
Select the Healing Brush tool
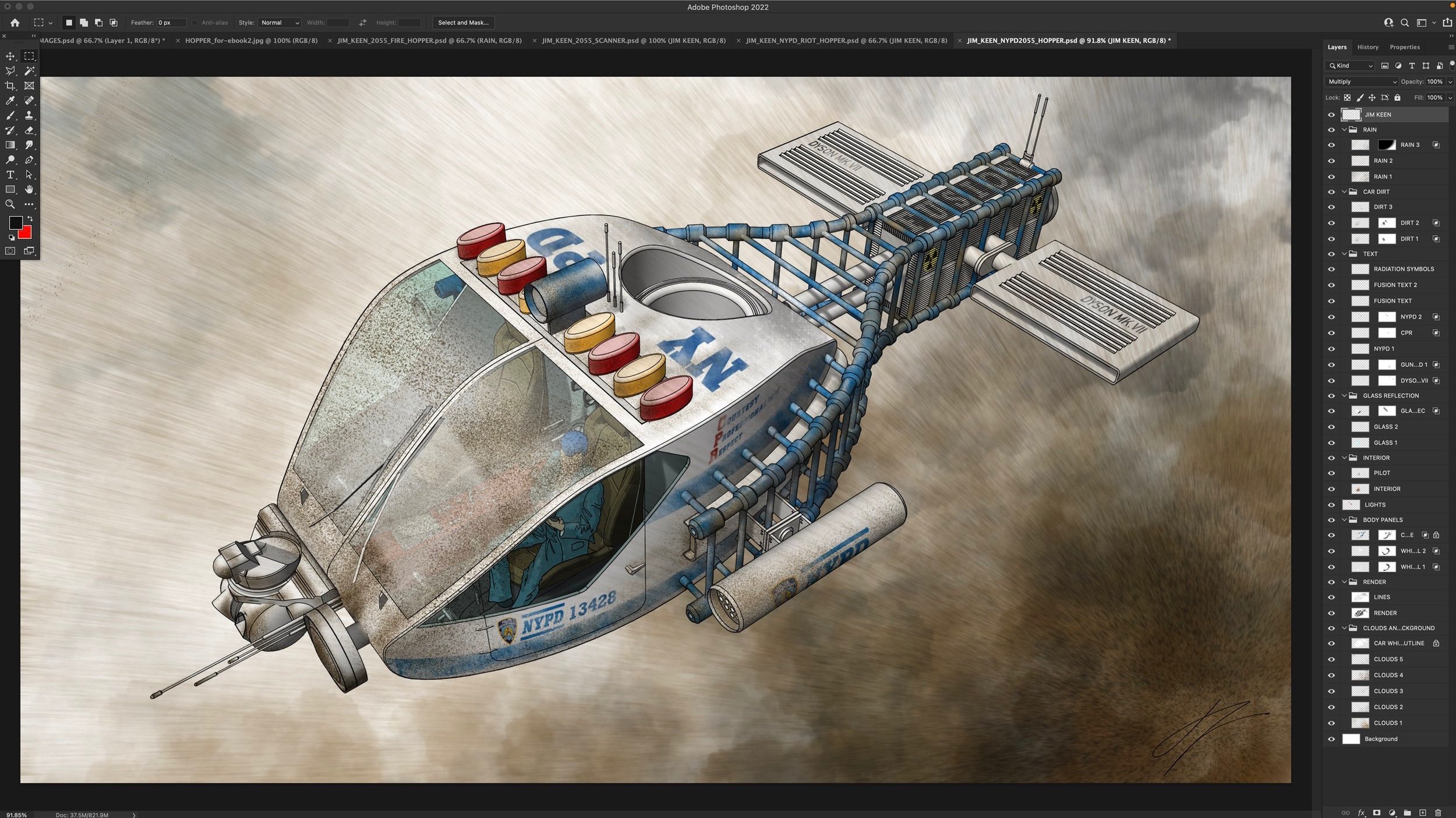[x=29, y=101]
